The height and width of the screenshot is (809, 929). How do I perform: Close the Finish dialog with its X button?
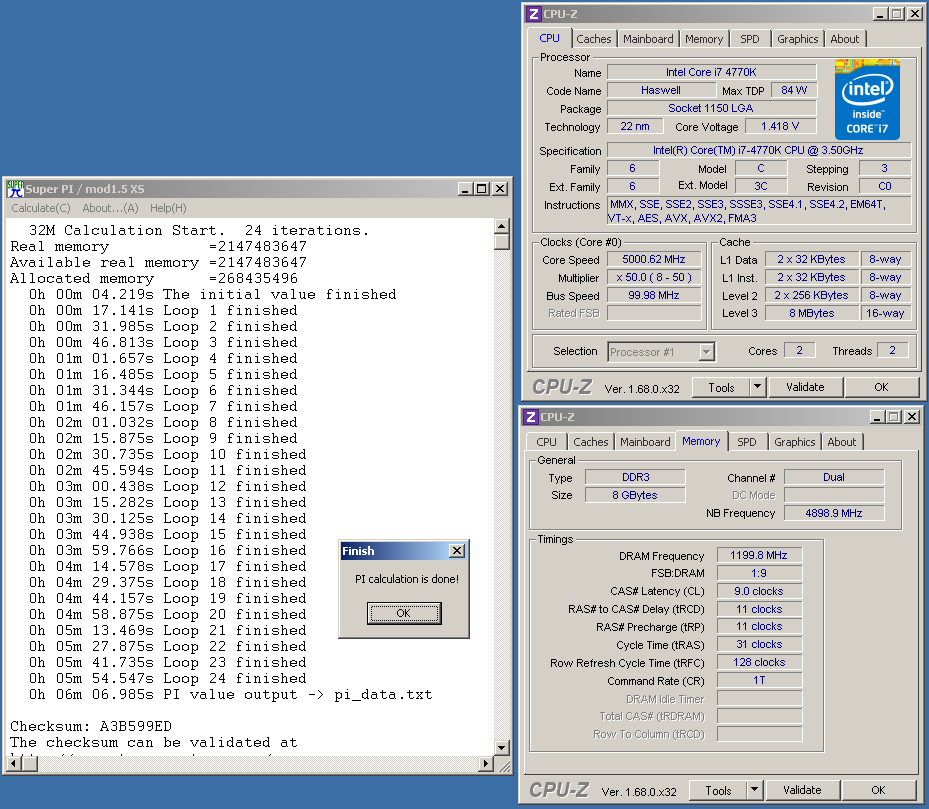457,551
